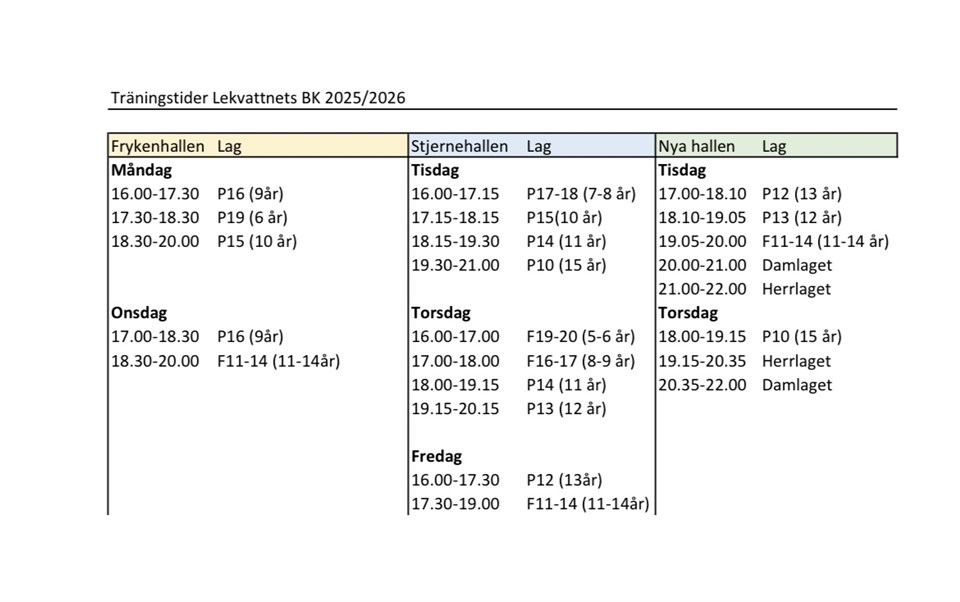Click the Lag header in the green Nya hallen column

(x=774, y=146)
